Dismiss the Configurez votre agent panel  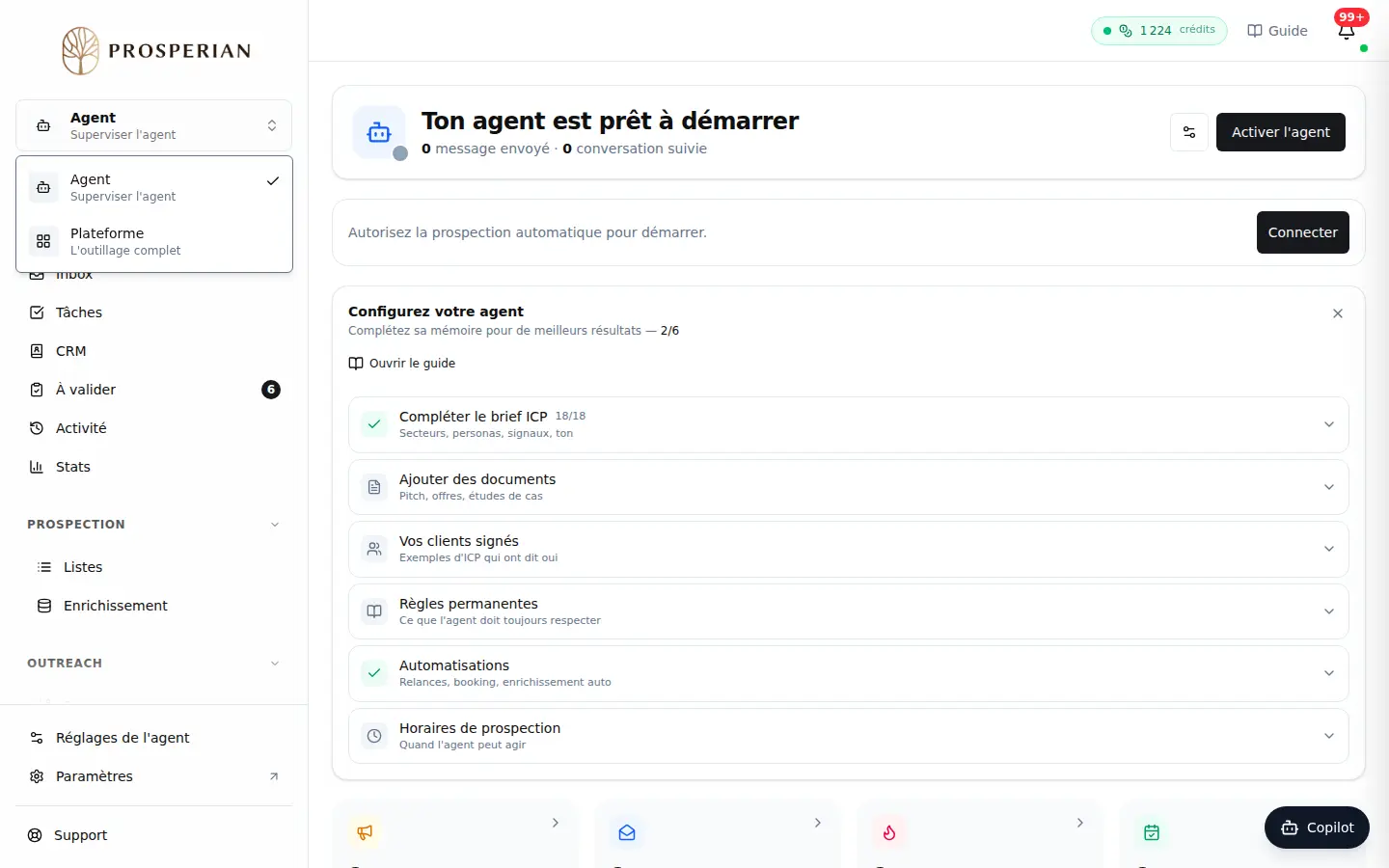pyautogui.click(x=1338, y=313)
